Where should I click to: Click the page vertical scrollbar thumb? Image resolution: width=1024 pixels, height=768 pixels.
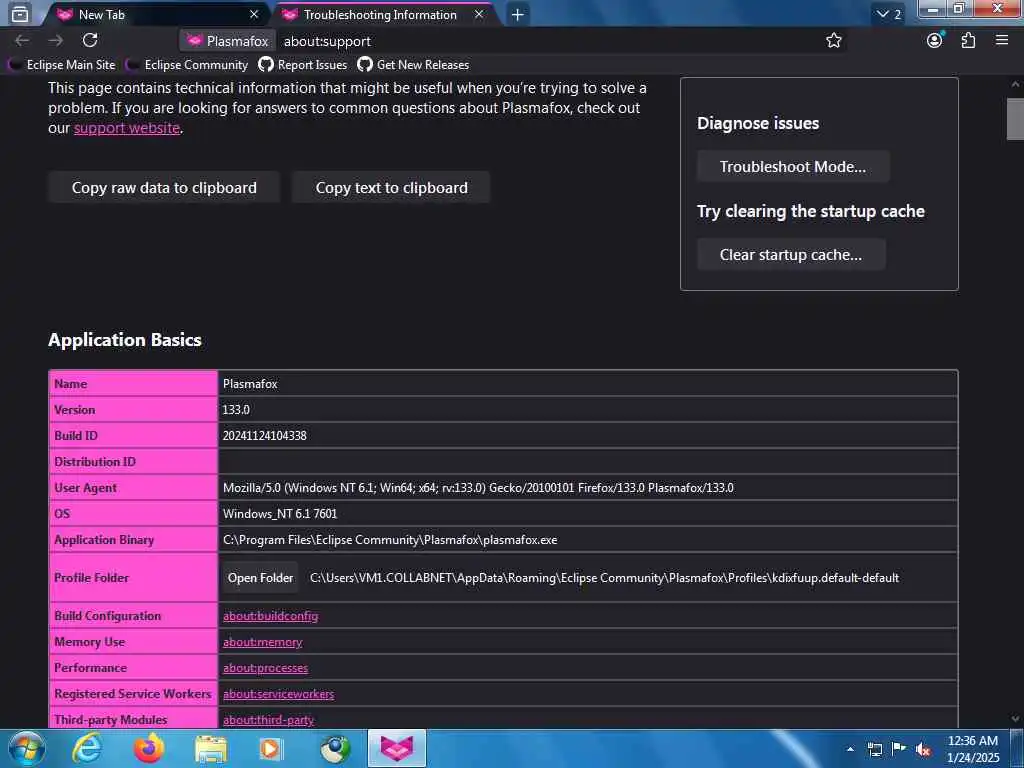[1014, 119]
